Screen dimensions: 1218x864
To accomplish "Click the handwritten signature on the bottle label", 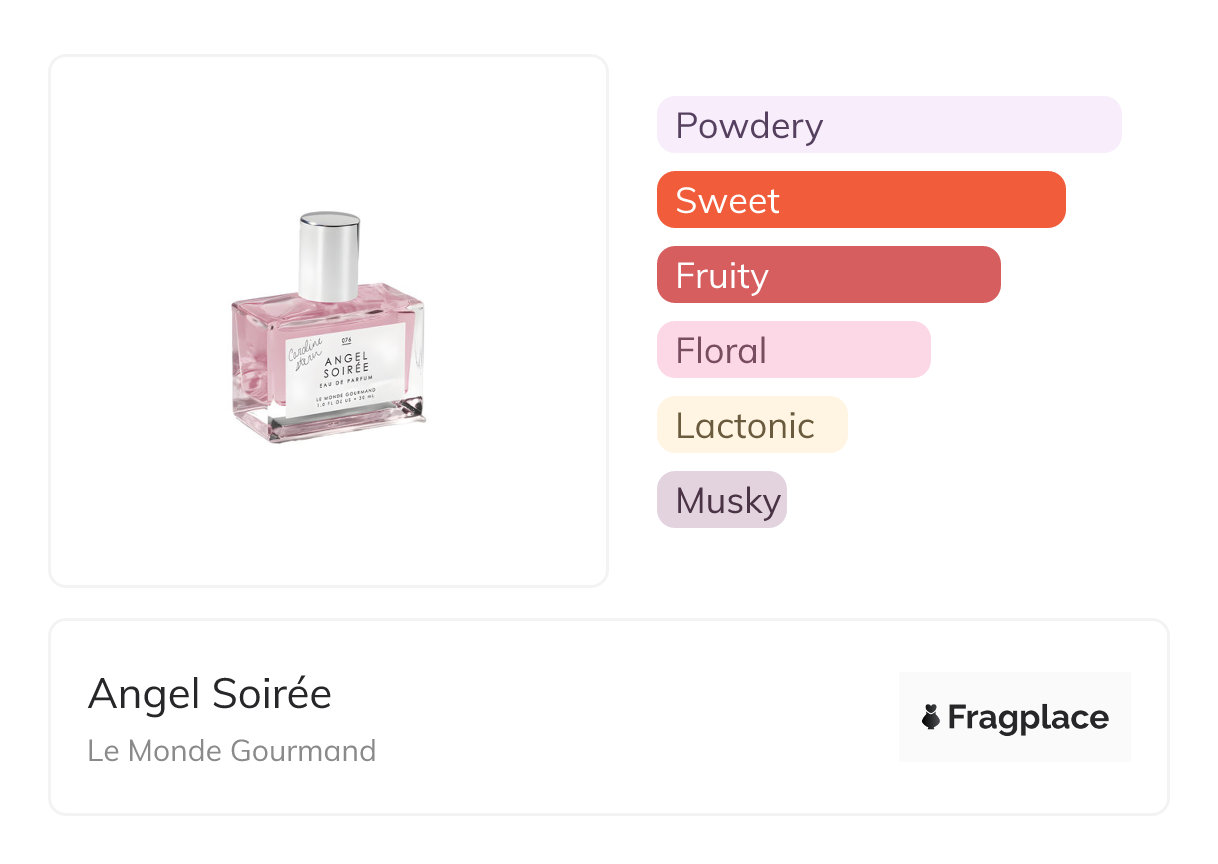I will 304,354.
